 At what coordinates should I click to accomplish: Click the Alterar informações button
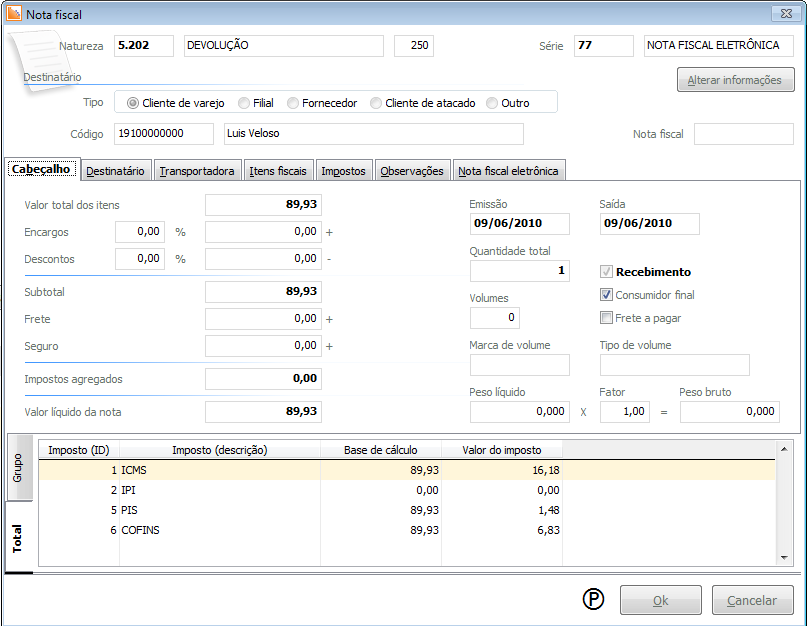pos(735,80)
